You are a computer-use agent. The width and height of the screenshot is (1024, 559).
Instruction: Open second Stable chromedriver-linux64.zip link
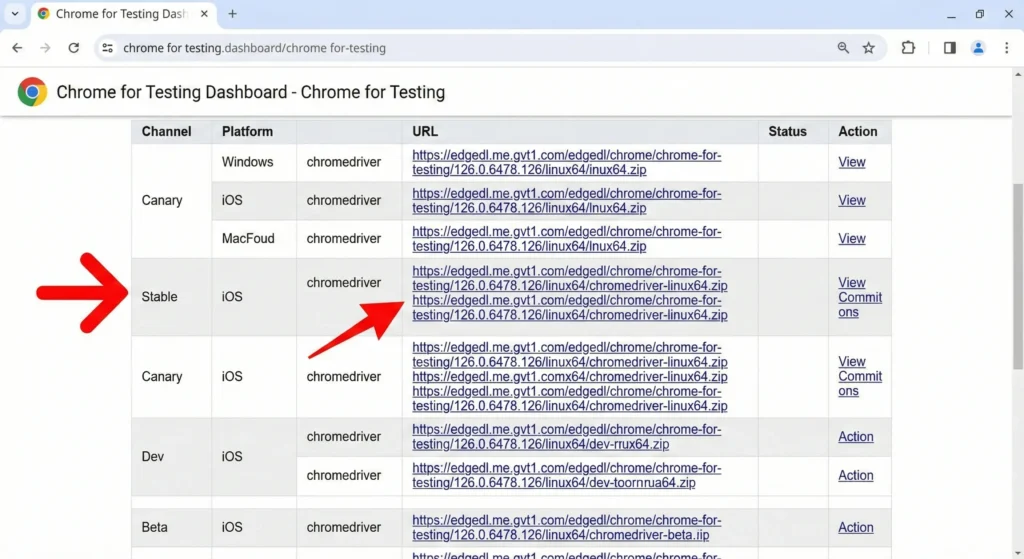569,308
